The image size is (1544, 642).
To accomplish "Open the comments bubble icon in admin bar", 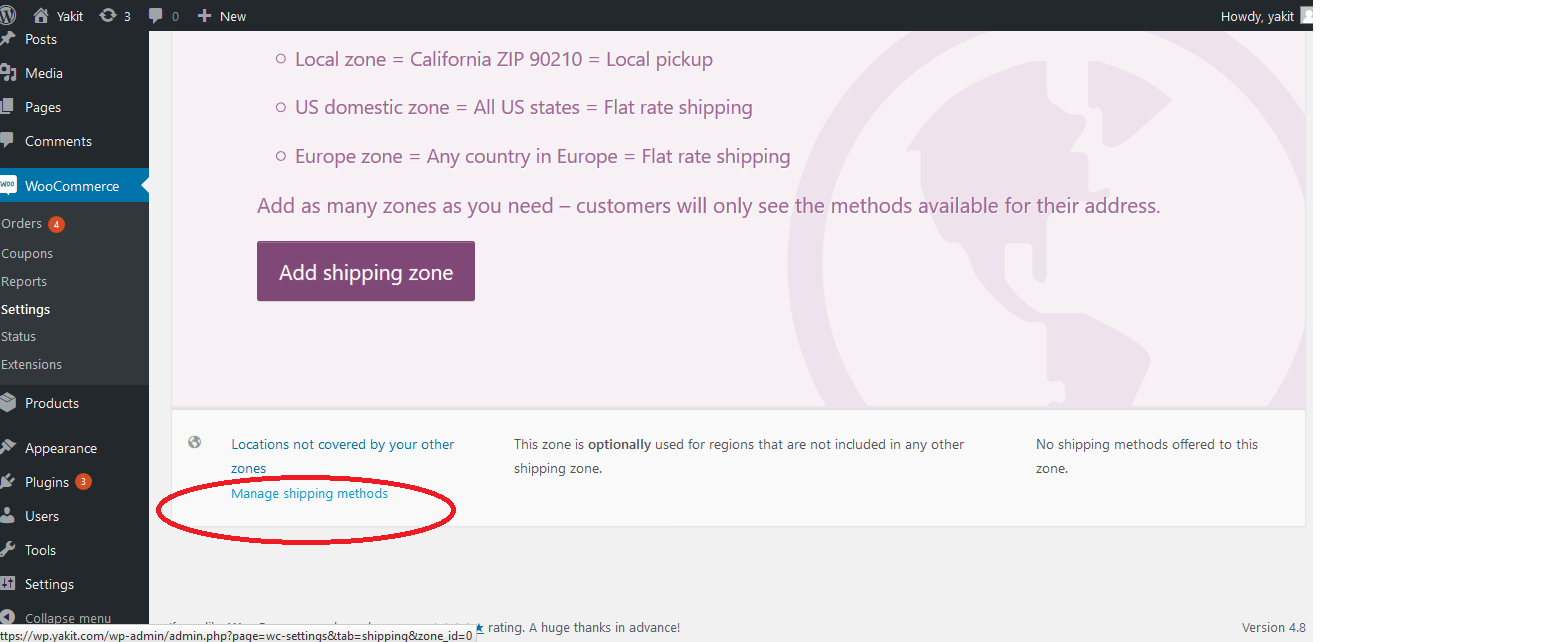I will [156, 16].
